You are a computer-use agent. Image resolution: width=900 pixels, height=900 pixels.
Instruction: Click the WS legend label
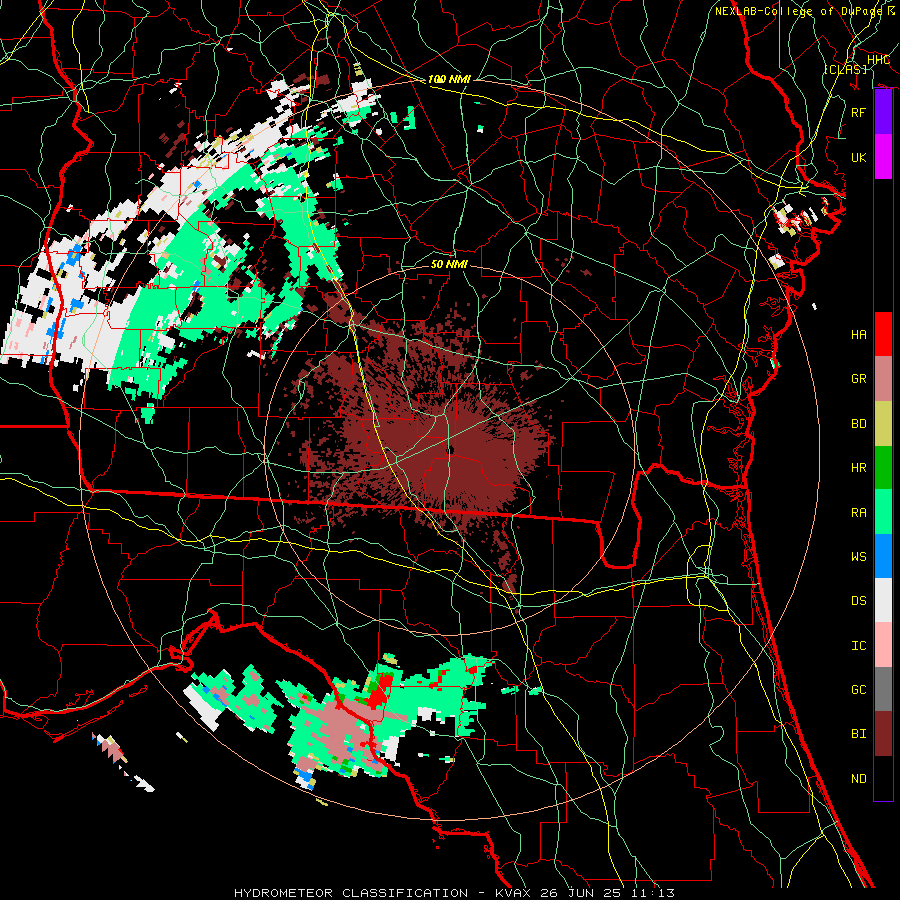coord(858,557)
